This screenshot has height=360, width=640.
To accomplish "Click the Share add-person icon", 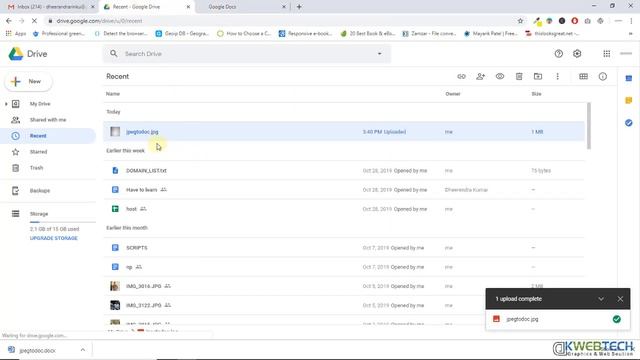I will (480, 76).
